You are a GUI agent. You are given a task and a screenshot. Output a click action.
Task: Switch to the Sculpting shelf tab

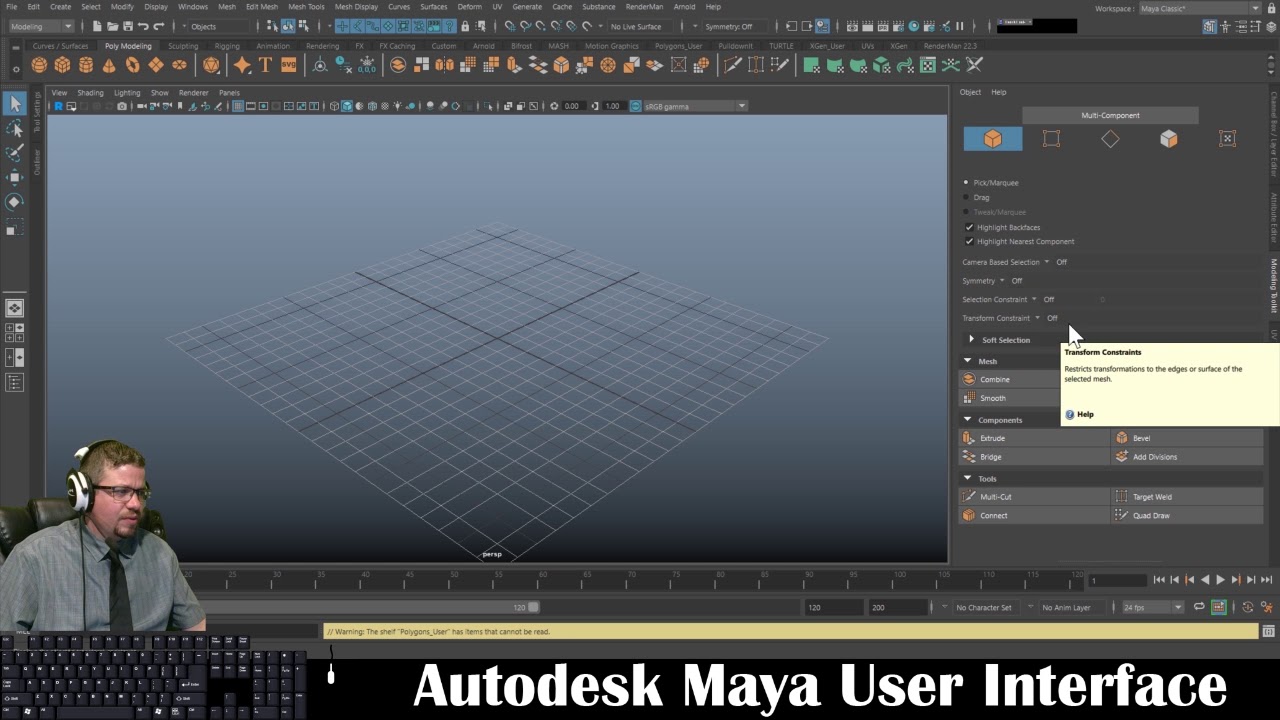183,46
